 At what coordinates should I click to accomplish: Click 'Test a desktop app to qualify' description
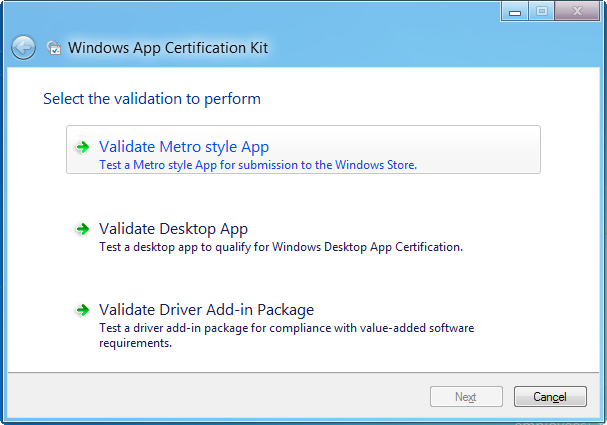281,247
